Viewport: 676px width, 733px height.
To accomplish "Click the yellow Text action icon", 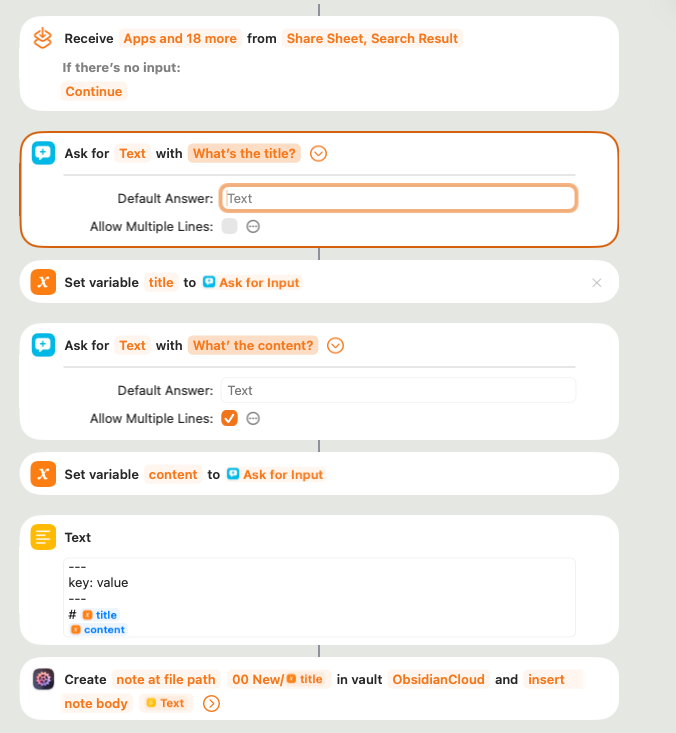I will click(43, 537).
